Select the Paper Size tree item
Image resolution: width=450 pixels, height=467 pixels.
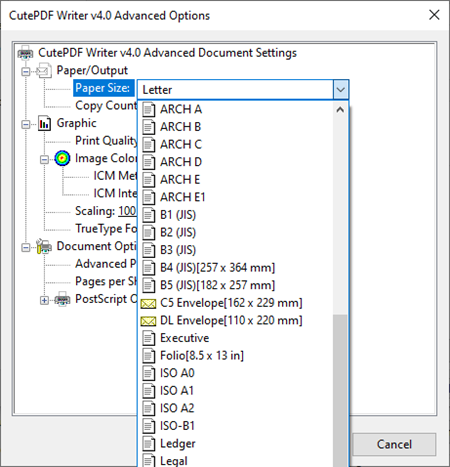click(103, 88)
